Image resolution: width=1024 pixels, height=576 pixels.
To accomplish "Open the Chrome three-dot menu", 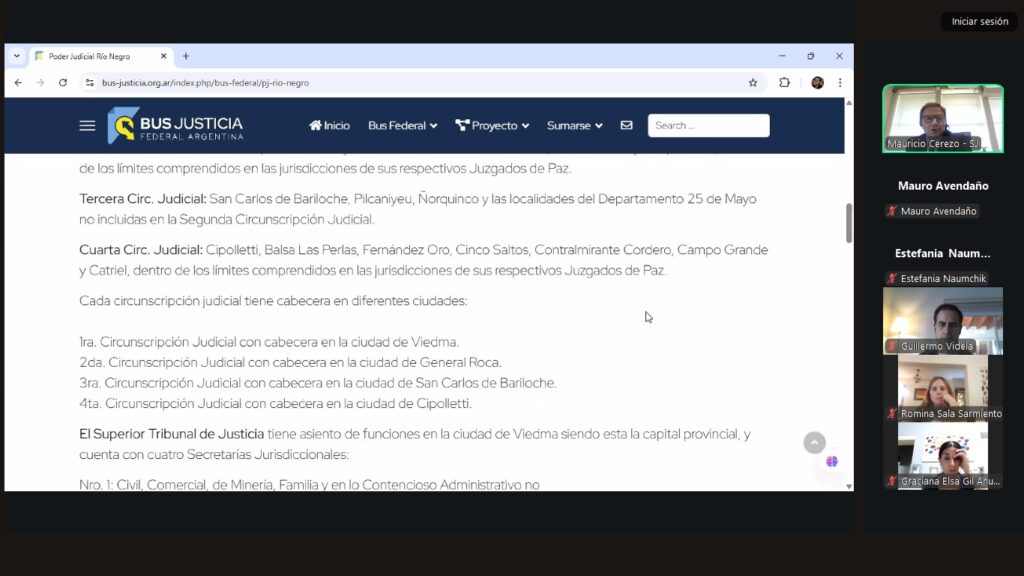I will [x=840, y=83].
